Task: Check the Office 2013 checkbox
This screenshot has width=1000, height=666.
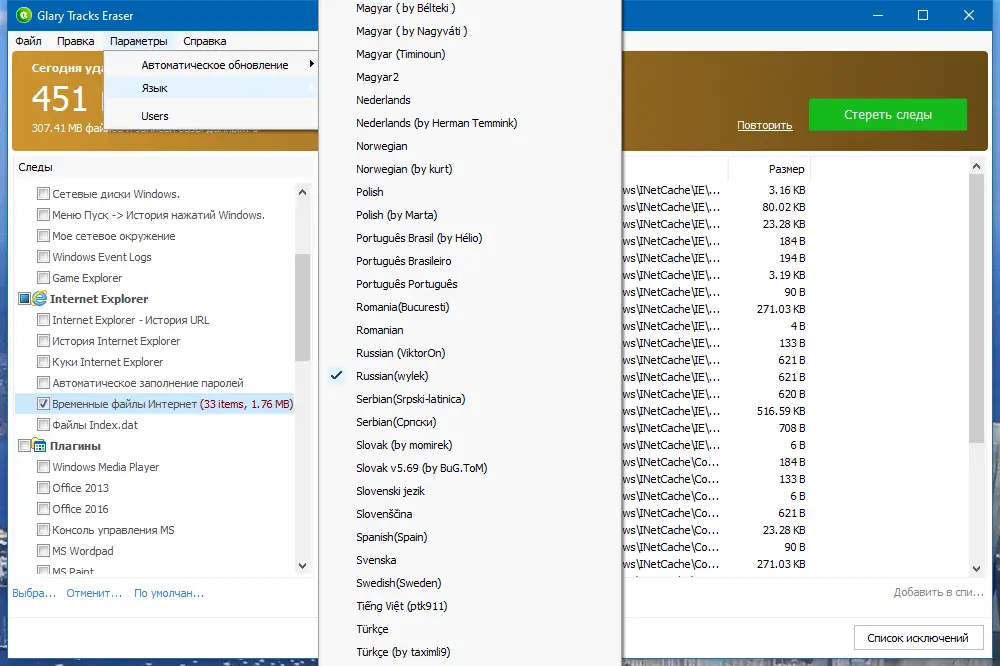Action: [43, 487]
